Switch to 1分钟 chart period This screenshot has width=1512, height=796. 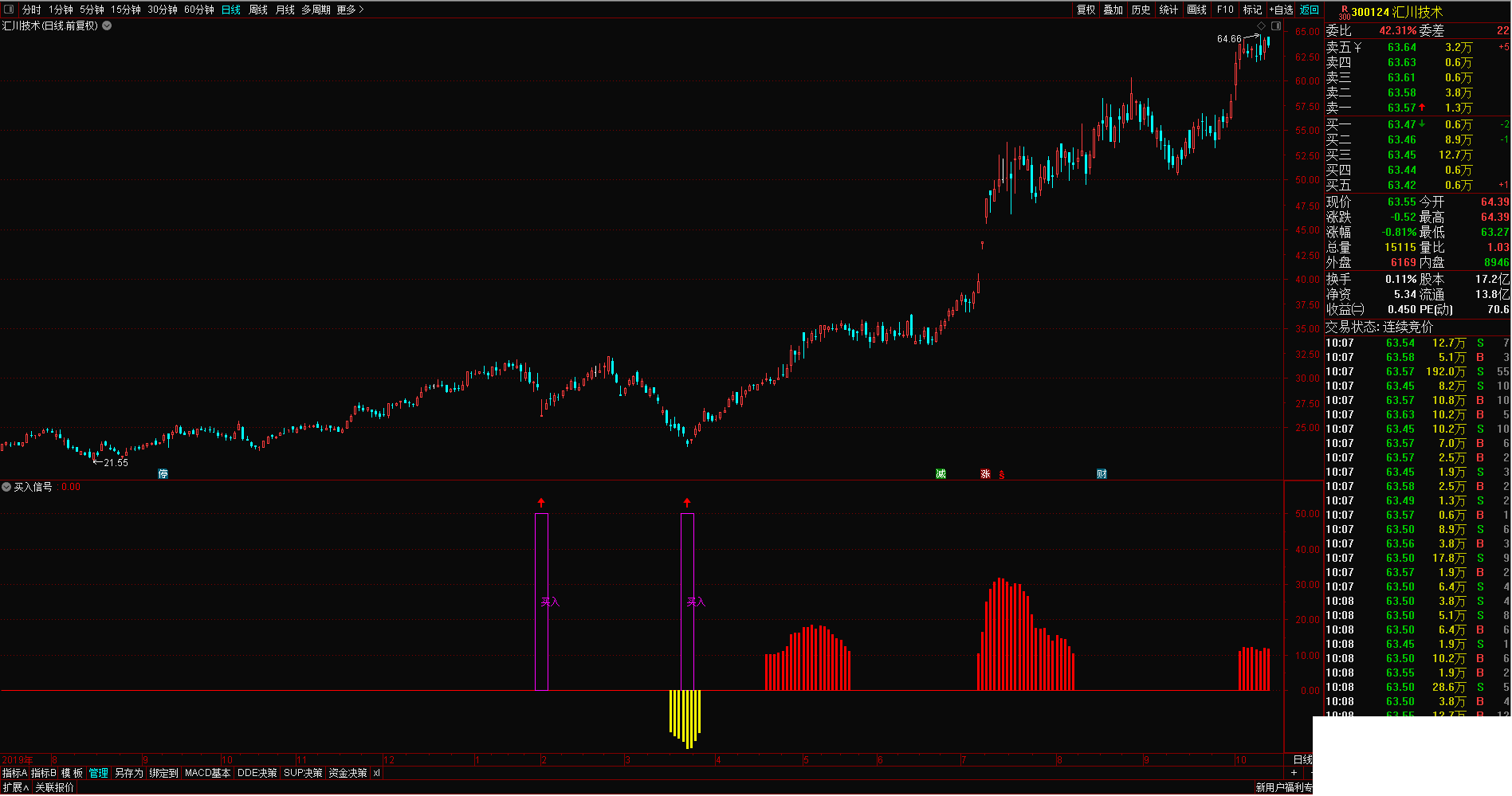coord(61,10)
